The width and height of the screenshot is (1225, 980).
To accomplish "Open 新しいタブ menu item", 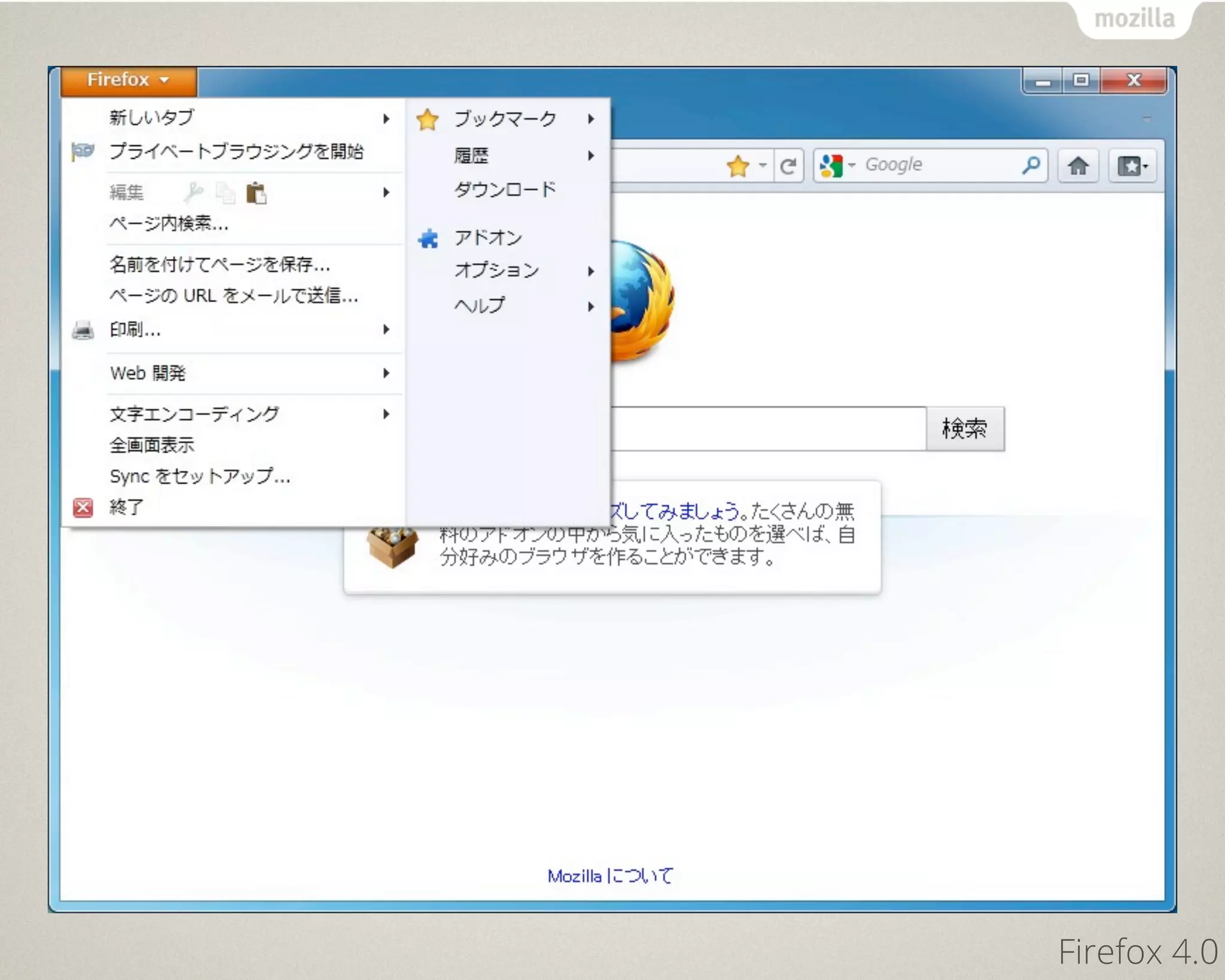I will [x=152, y=117].
